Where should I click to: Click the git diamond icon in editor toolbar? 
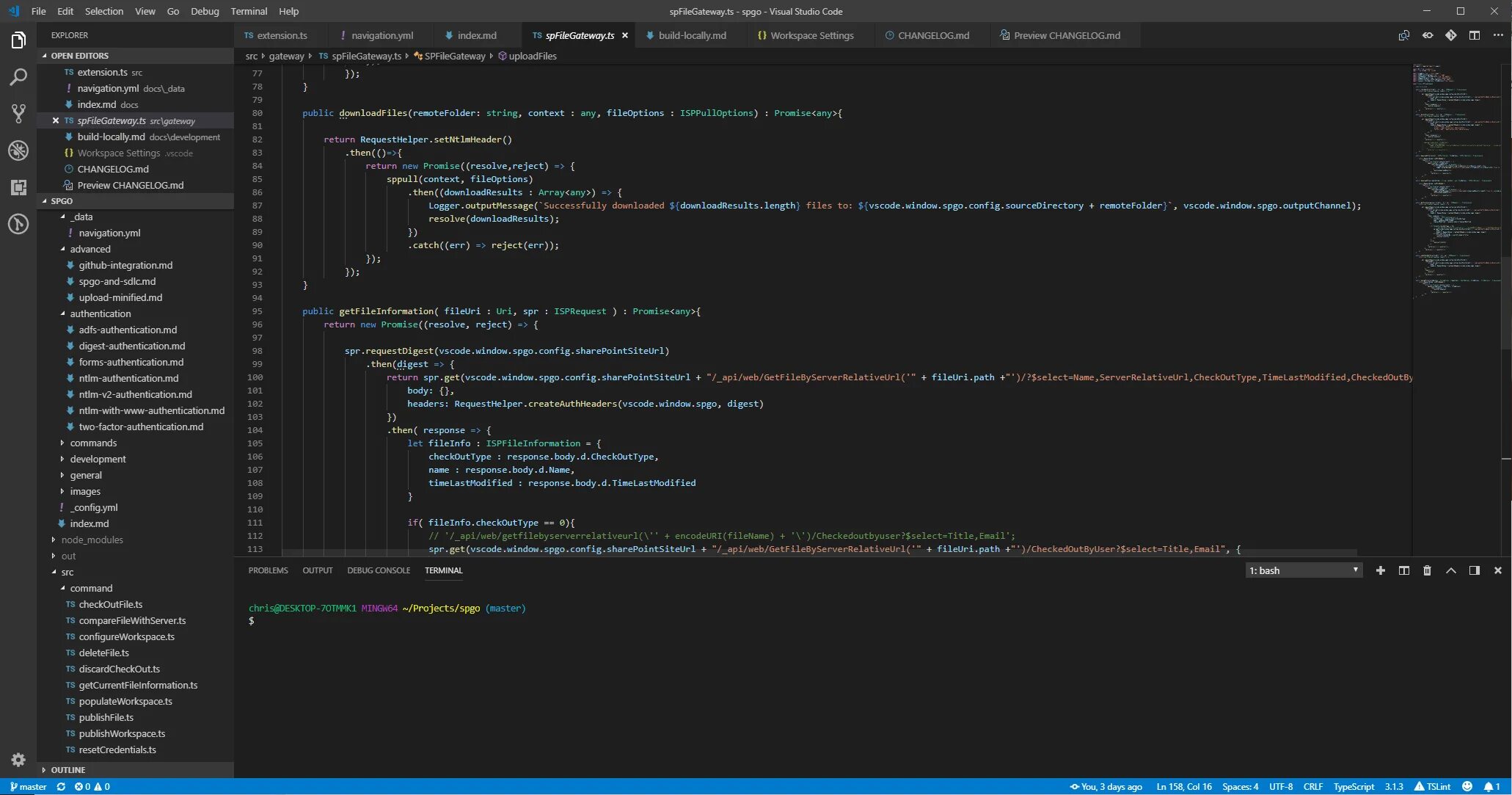tap(1451, 35)
